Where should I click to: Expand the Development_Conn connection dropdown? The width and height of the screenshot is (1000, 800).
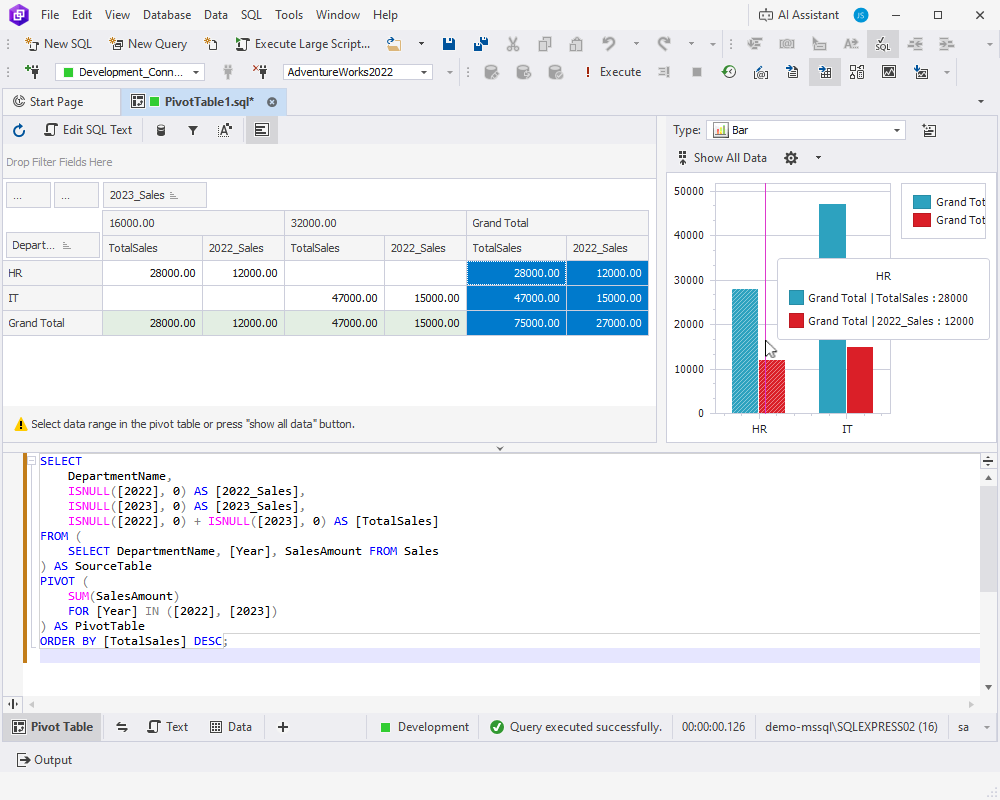[194, 72]
